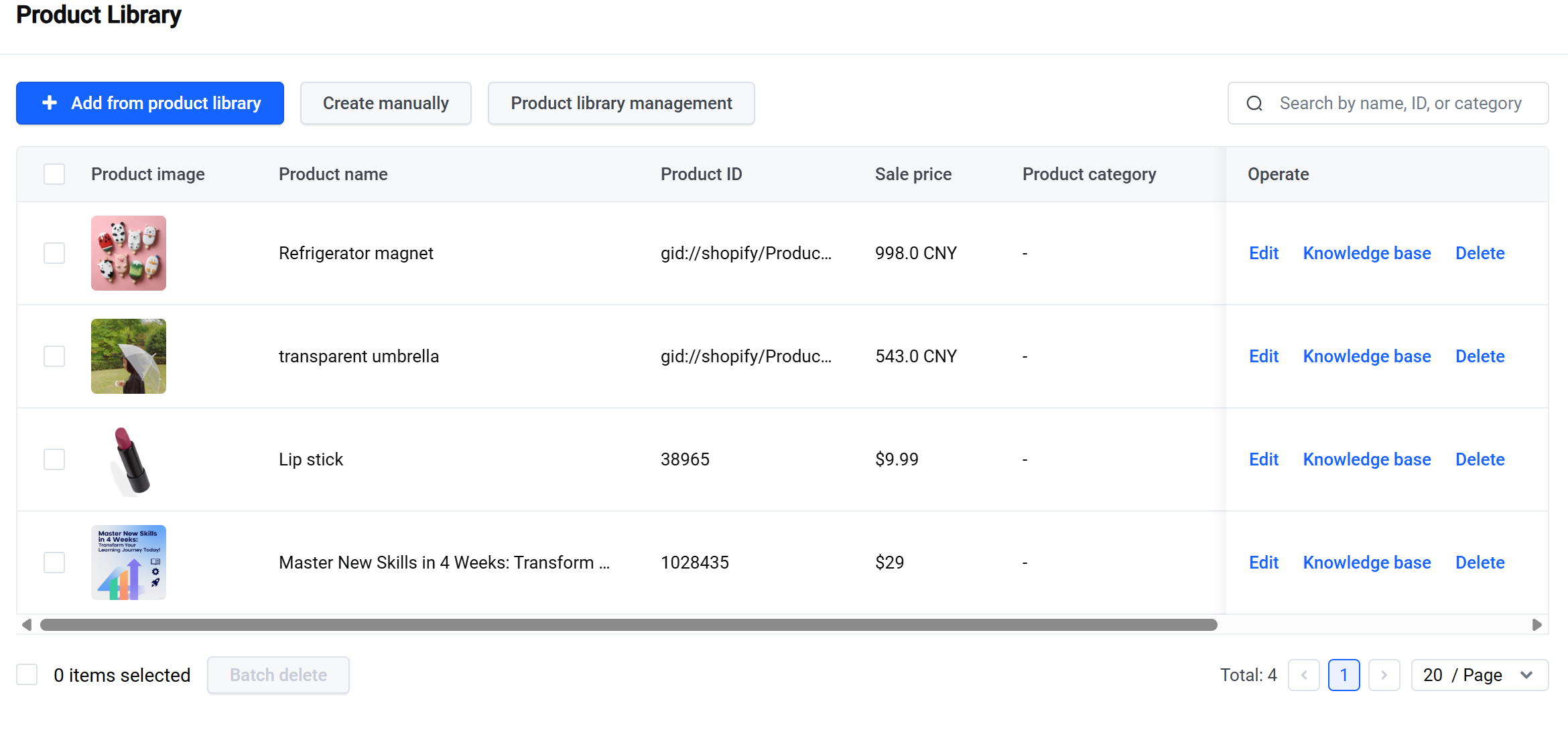Open the 20 / Page size dropdown
Image resolution: width=1568 pixels, height=738 pixels.
(1480, 675)
